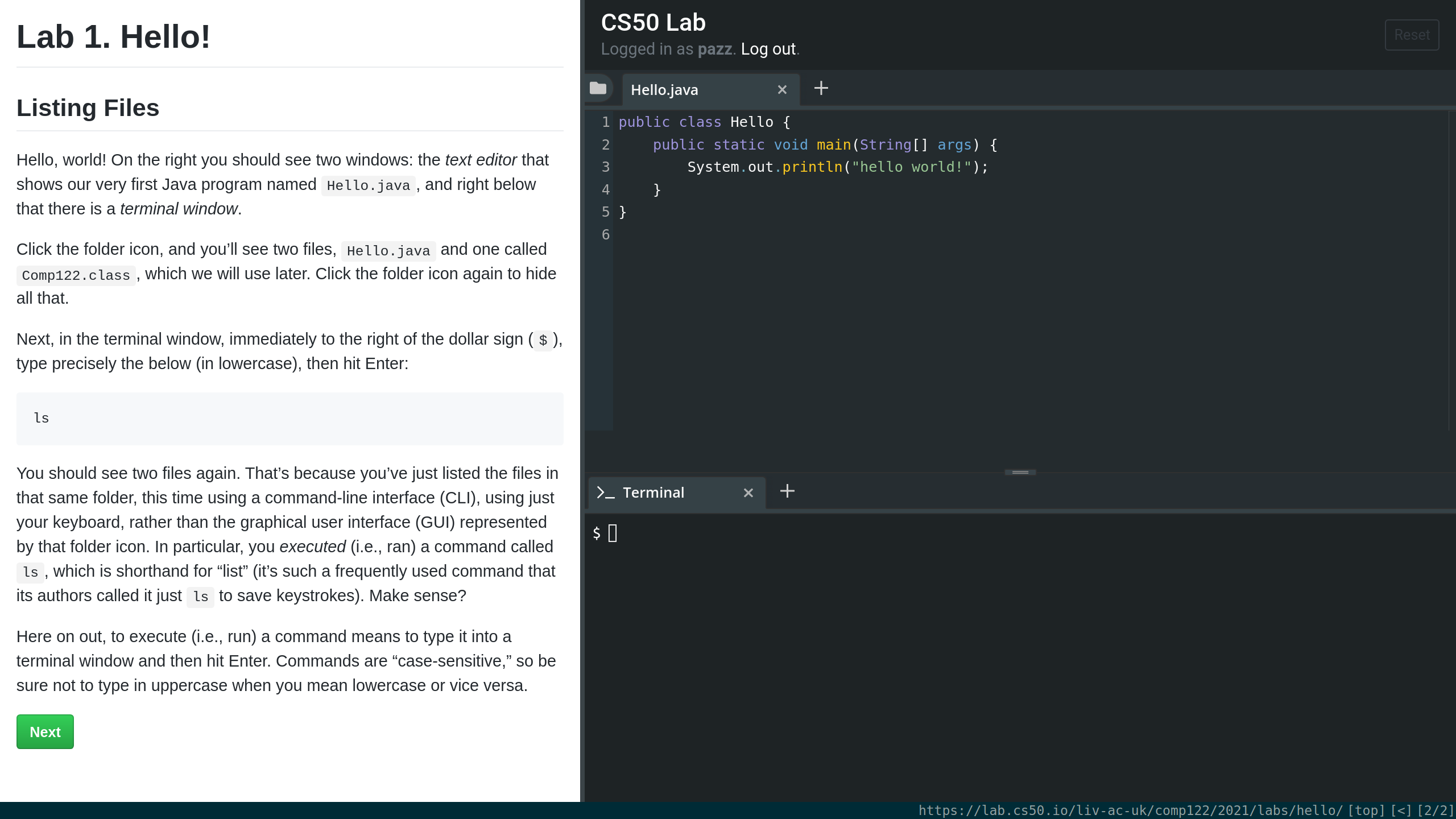Click line number 6 in the gutter
Viewport: 1456px width, 819px height.
(x=605, y=235)
